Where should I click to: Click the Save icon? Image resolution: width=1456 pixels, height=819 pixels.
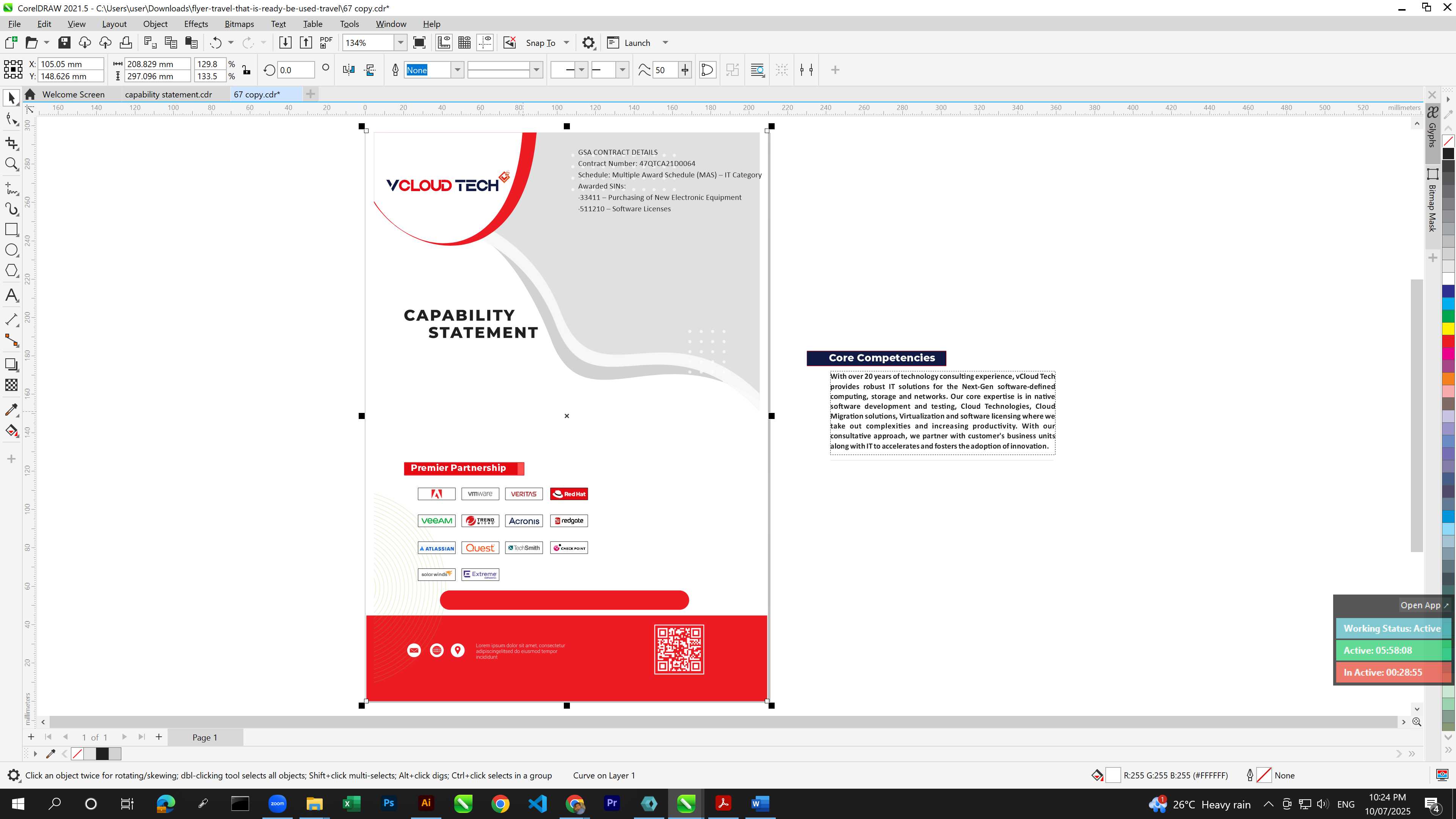click(x=64, y=43)
